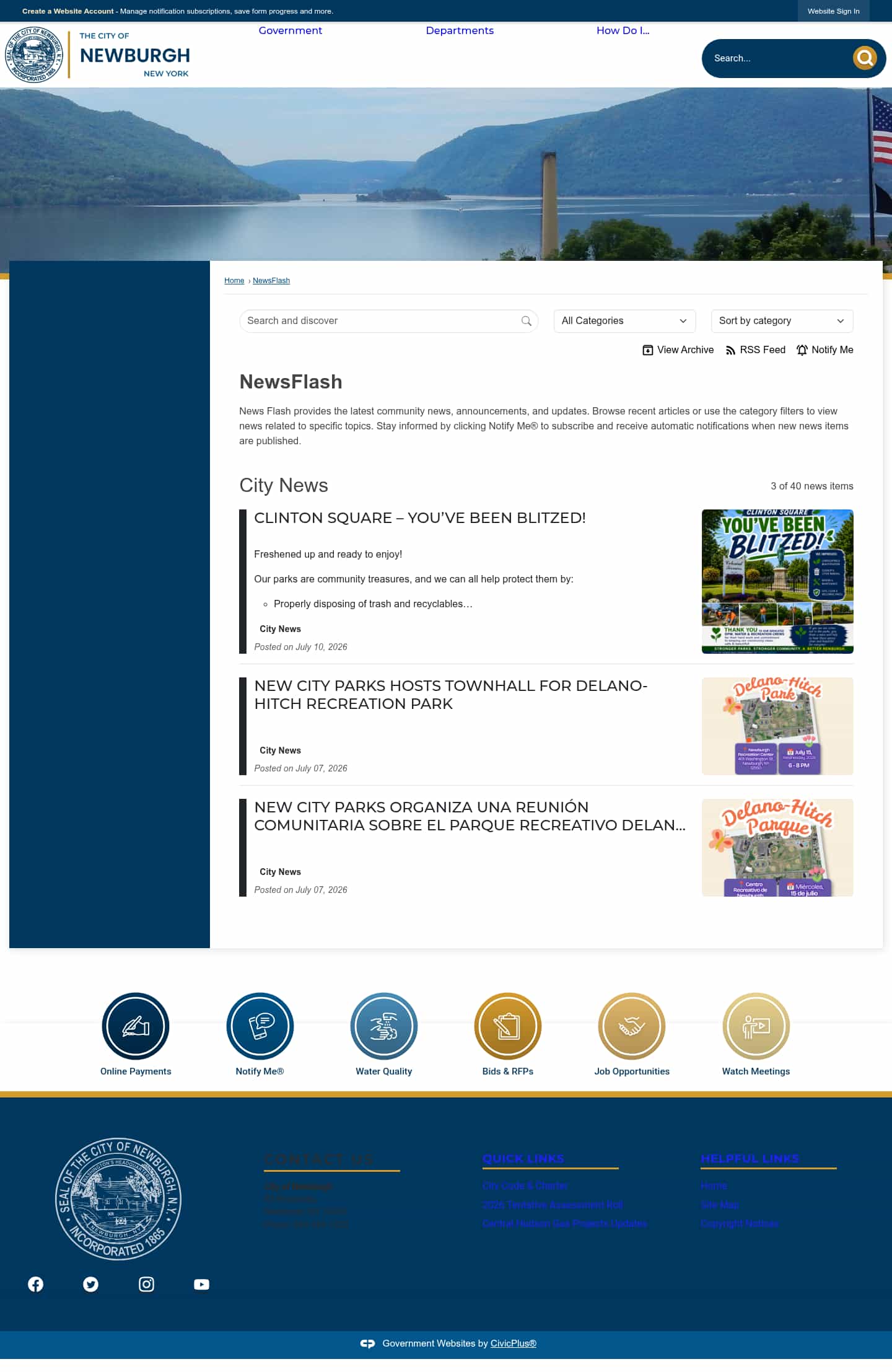Click the footer Home helpful link

(x=714, y=1185)
